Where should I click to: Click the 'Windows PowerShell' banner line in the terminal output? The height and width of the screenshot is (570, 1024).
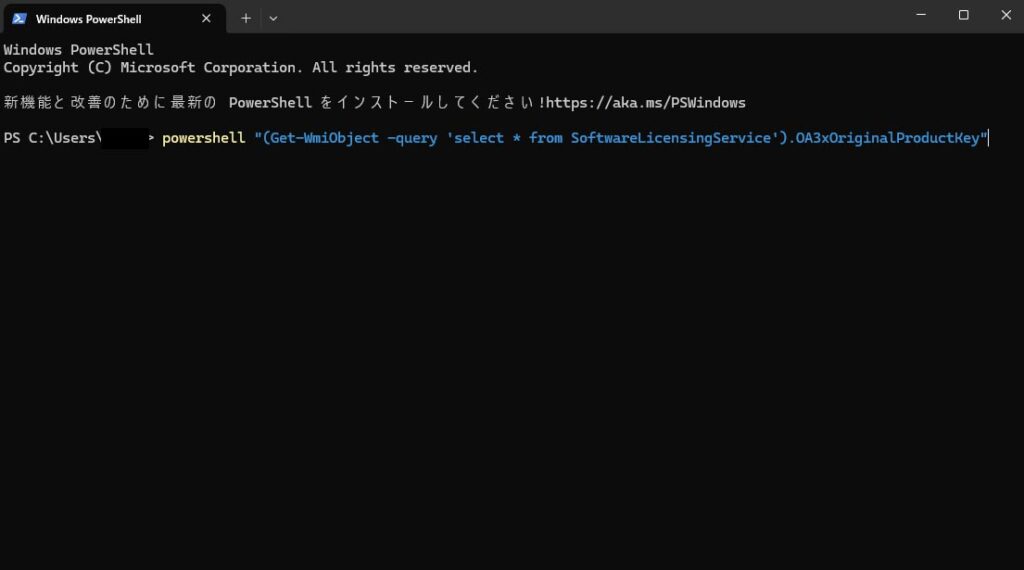click(x=78, y=50)
